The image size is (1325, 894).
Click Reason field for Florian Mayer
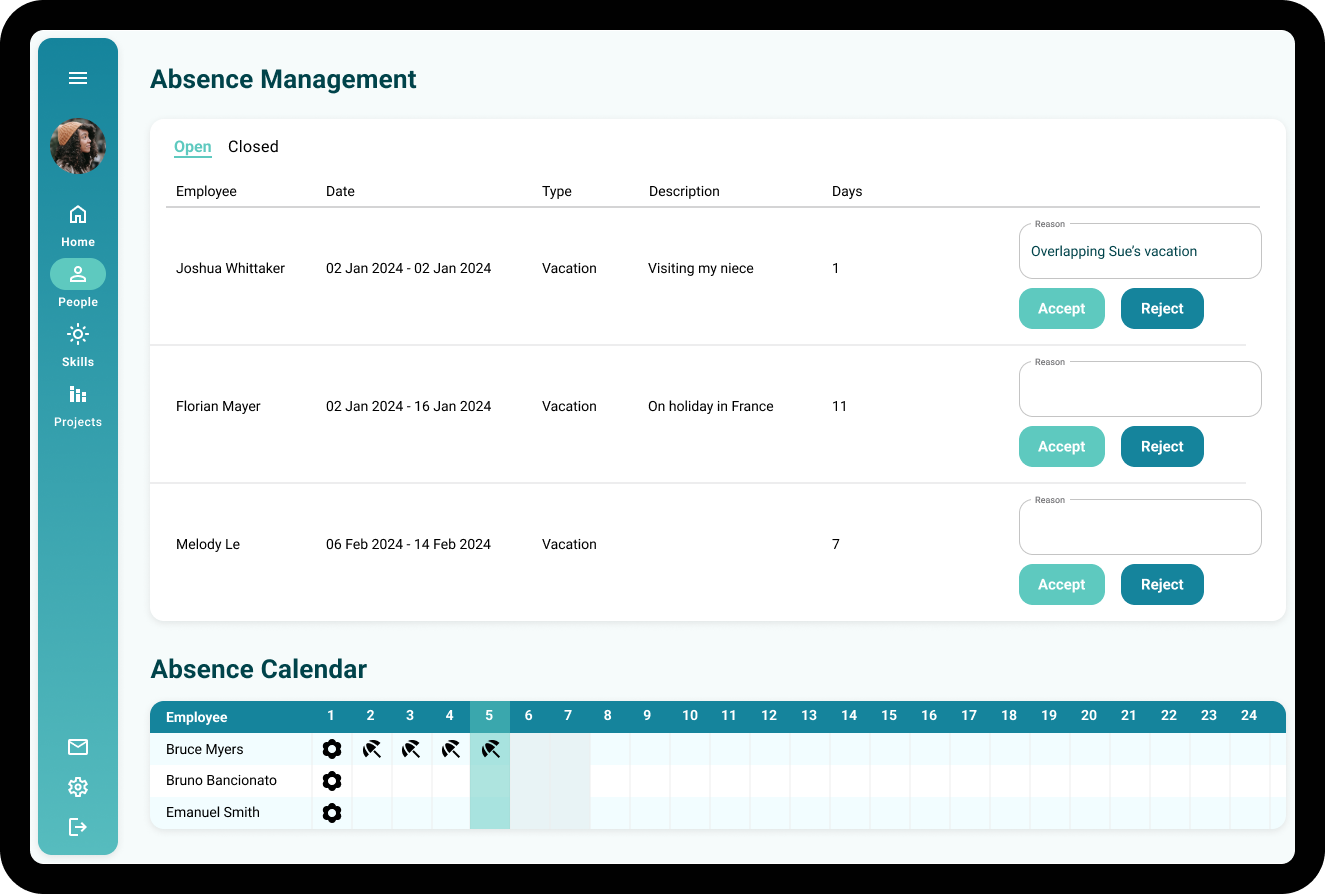[1140, 389]
